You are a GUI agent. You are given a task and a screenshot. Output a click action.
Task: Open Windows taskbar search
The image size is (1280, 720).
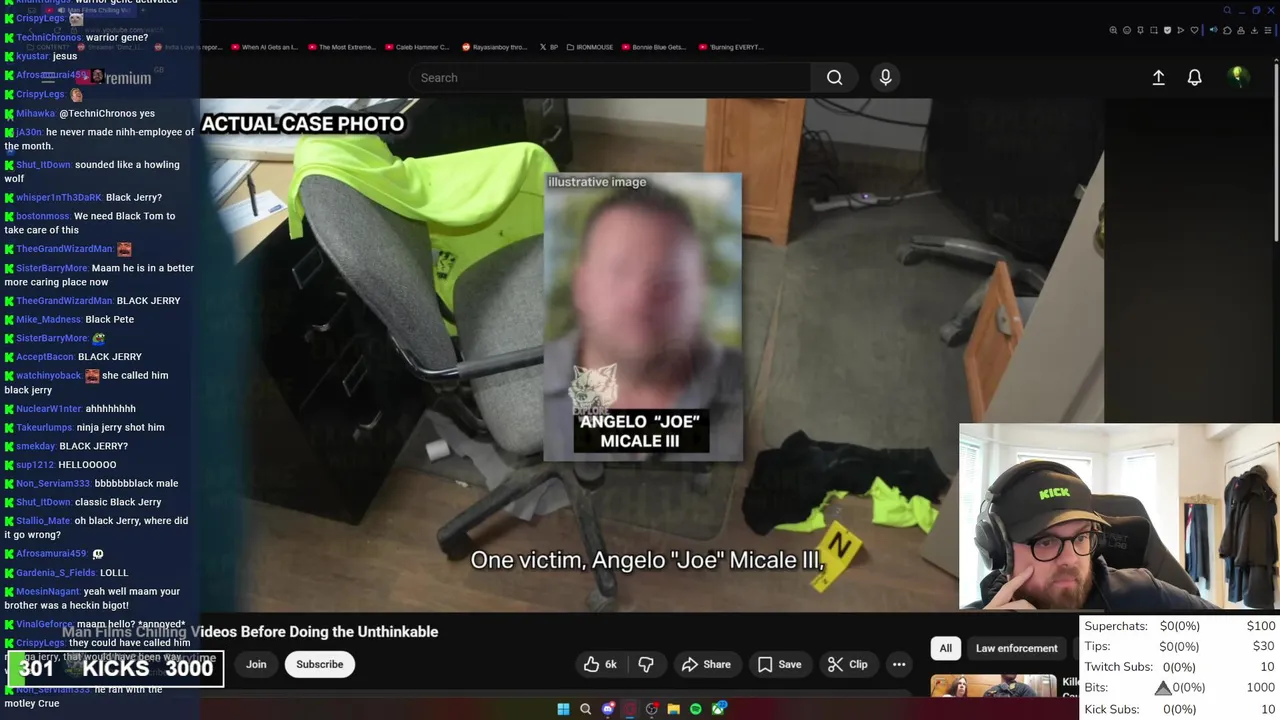click(586, 709)
